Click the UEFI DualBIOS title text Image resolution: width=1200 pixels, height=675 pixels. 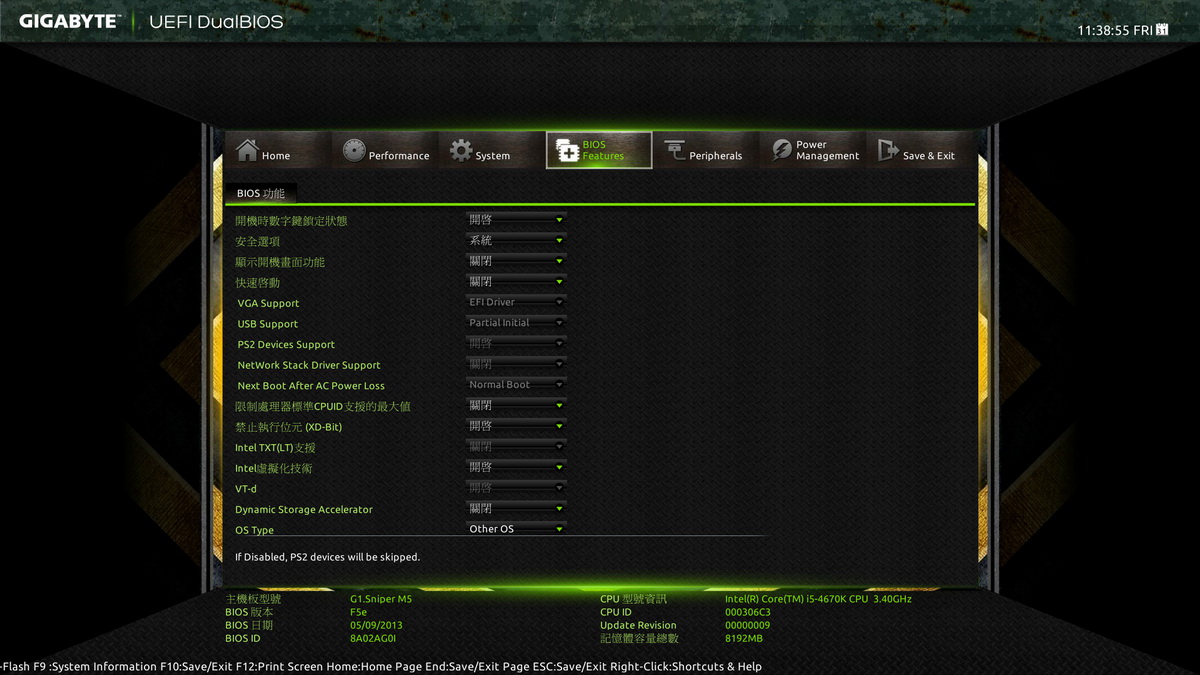[x=216, y=22]
